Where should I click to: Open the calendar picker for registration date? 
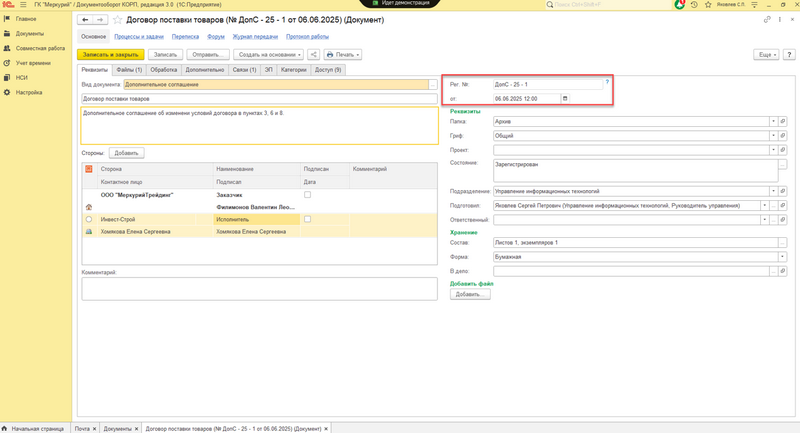[565, 98]
